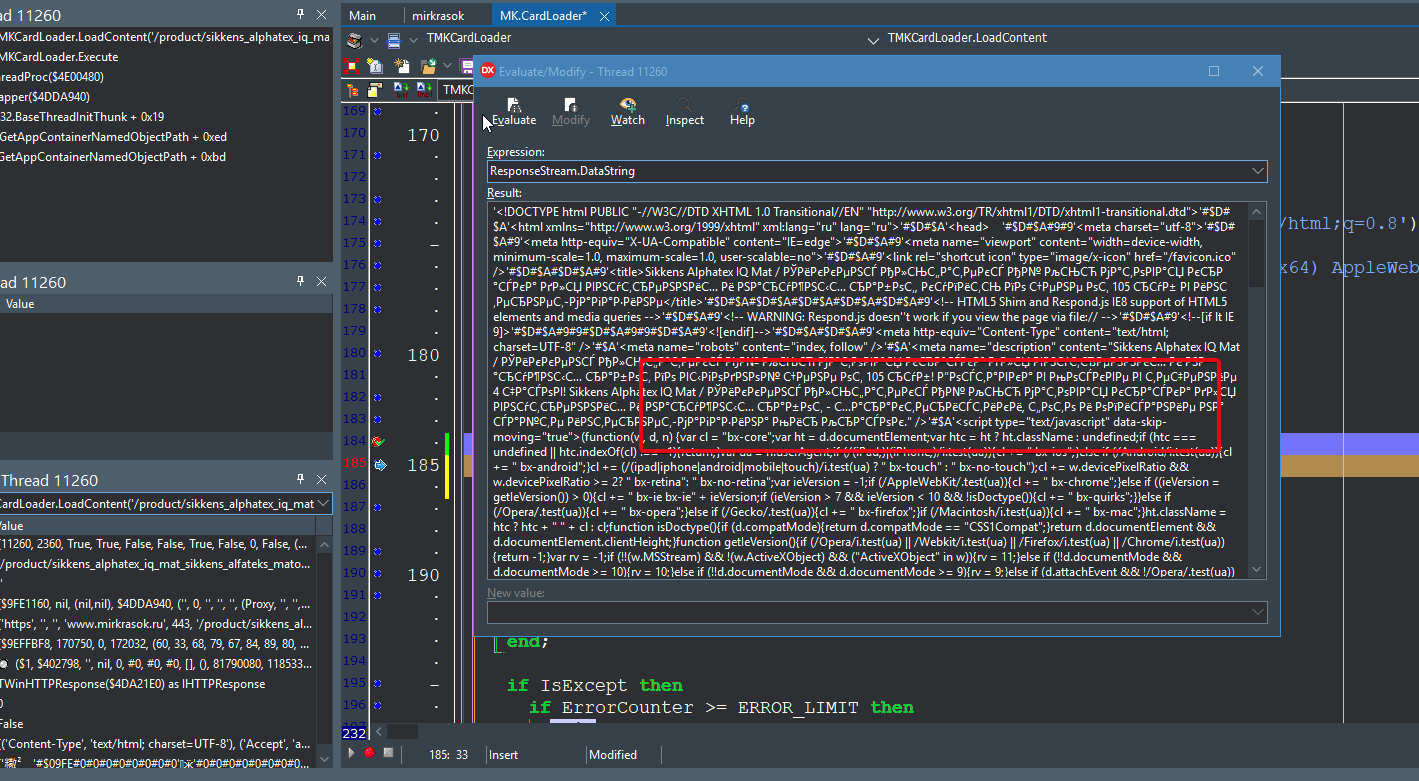The image size is (1419, 781).
Task: Expand dropdown next to classes icon
Action: pos(374,40)
